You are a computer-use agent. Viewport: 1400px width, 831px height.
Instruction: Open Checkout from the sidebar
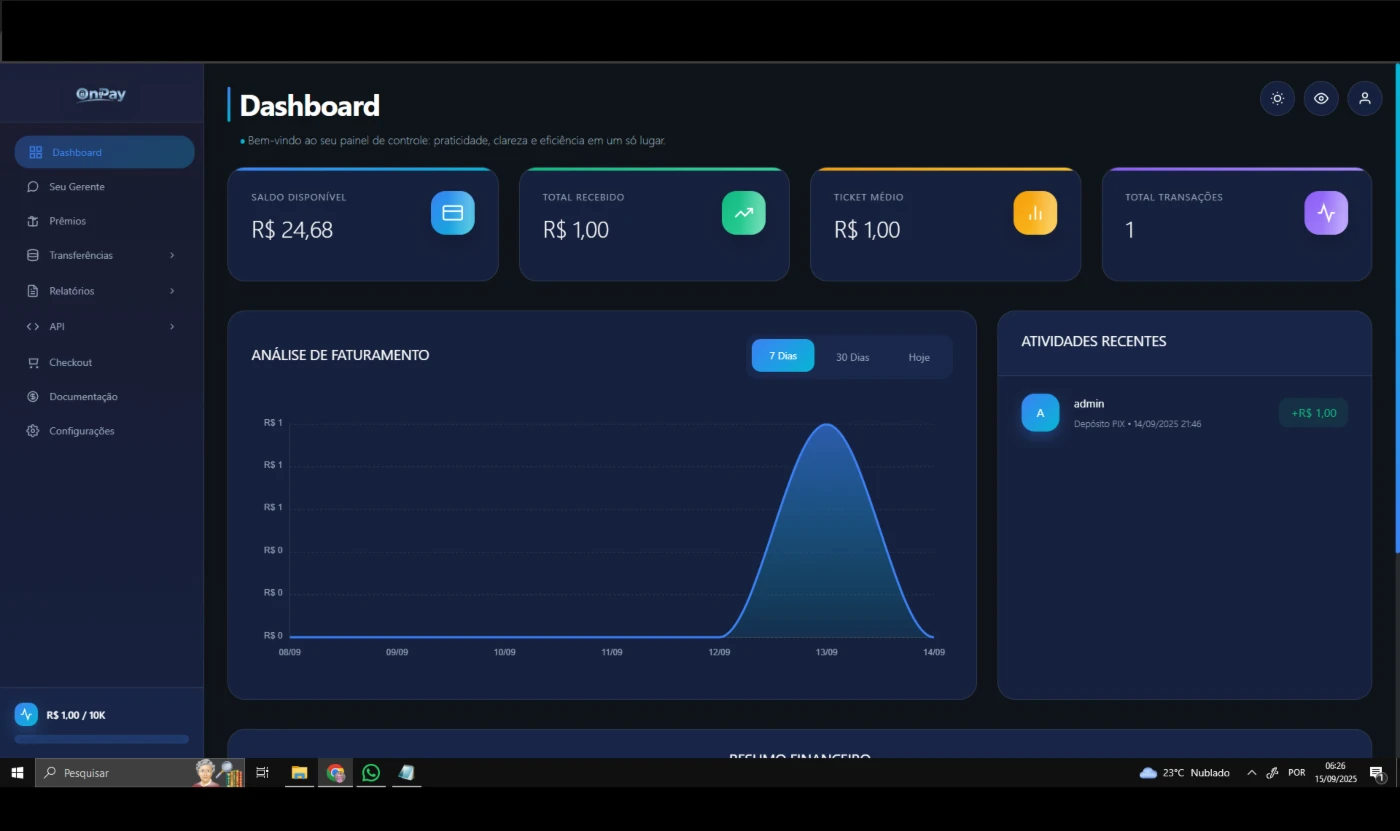pos(70,362)
